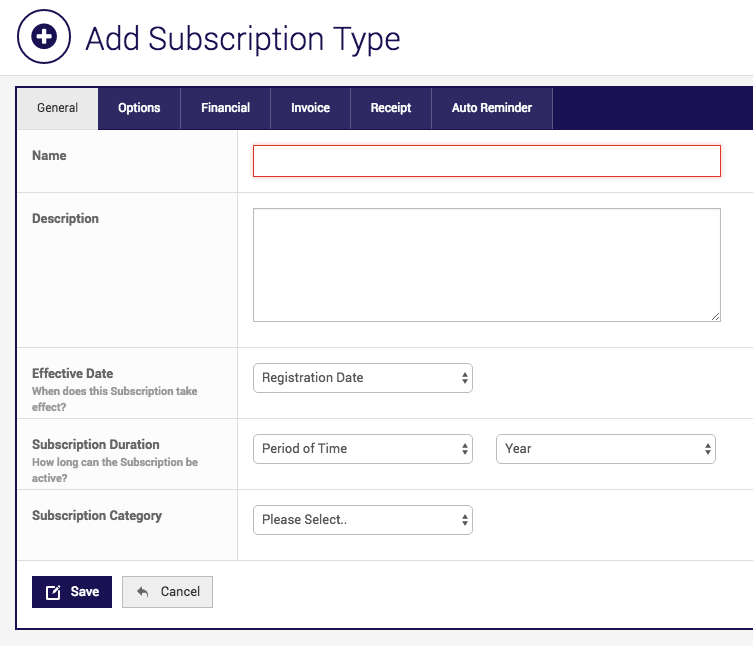
Task: Open the Year duration unit dropdown
Action: (x=605, y=449)
